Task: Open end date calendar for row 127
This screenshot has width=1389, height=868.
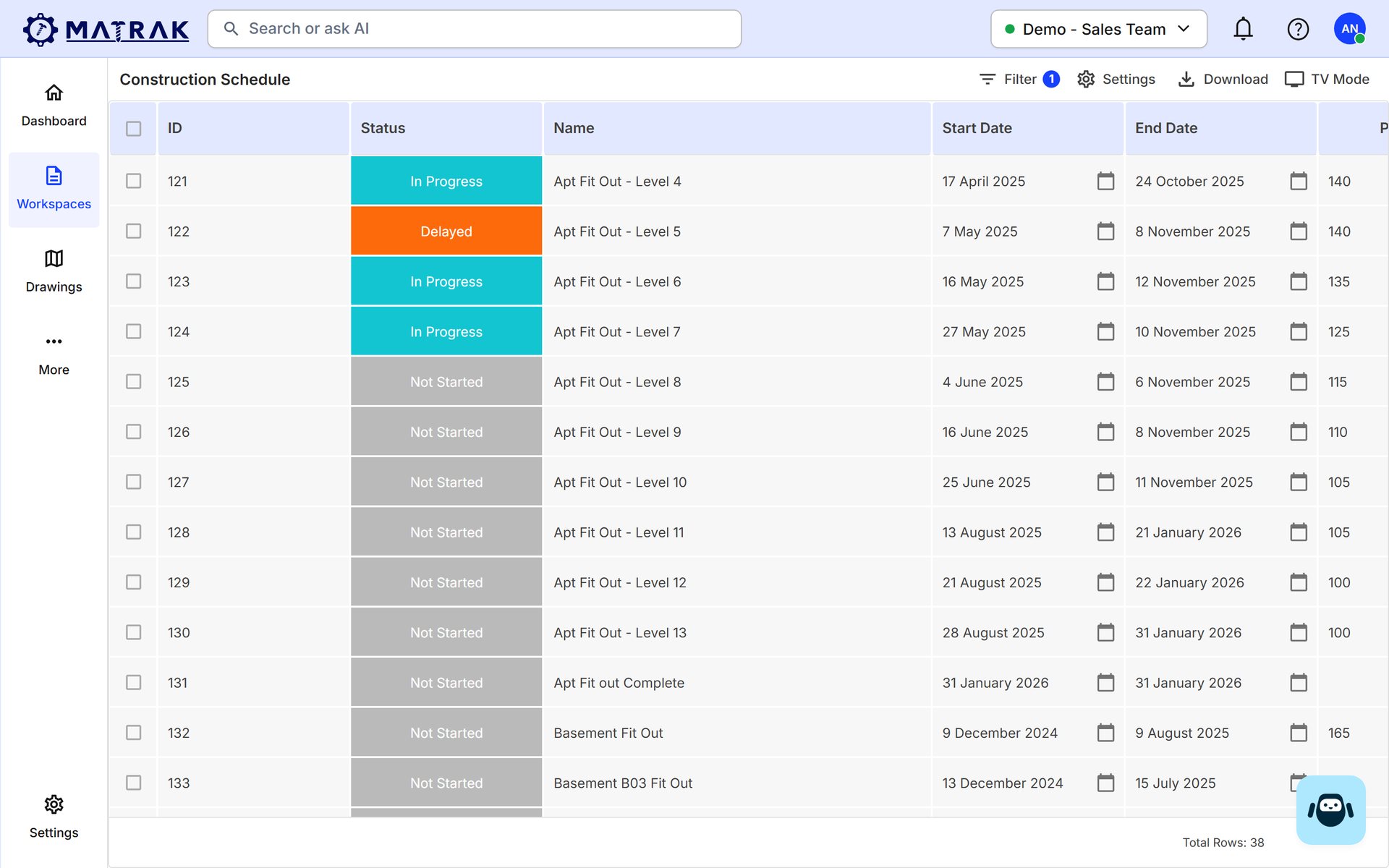Action: 1299,482
